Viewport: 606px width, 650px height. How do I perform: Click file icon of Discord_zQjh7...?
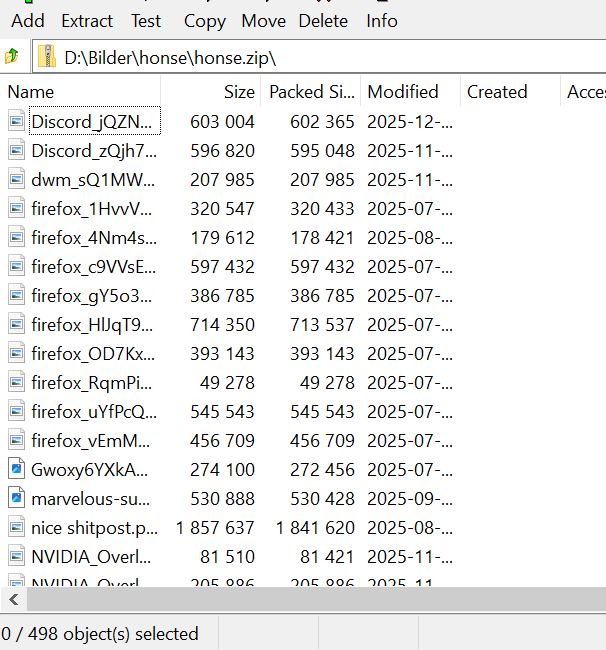pyautogui.click(x=17, y=150)
